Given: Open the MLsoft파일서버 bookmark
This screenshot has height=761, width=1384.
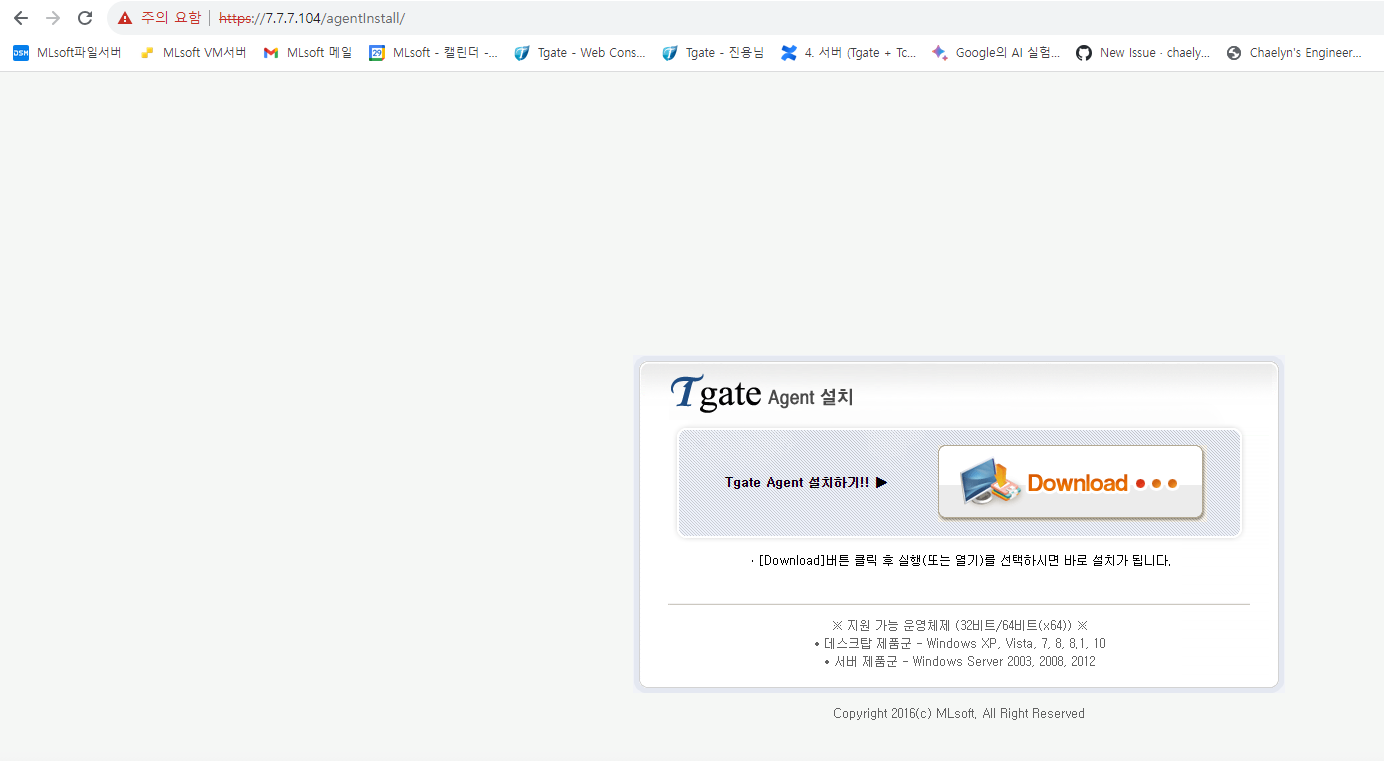Looking at the screenshot, I should 67,53.
